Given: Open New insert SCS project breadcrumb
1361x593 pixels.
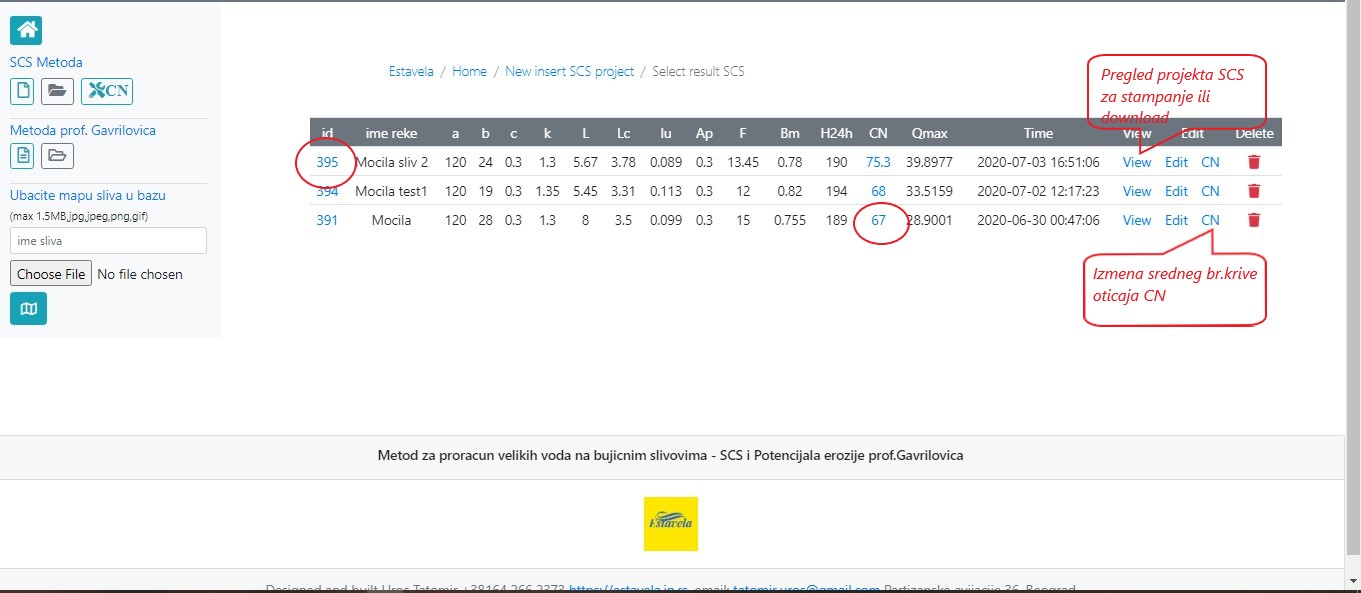Looking at the screenshot, I should [x=569, y=72].
